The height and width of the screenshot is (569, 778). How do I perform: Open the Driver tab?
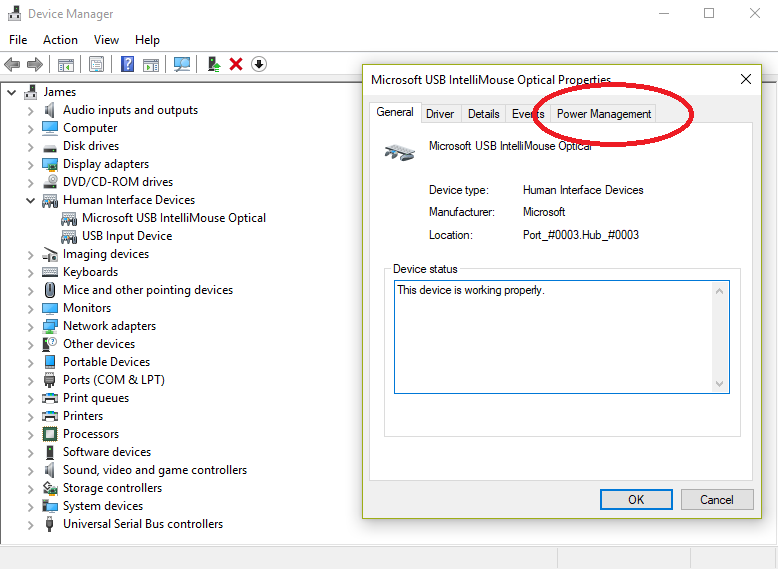click(x=440, y=114)
